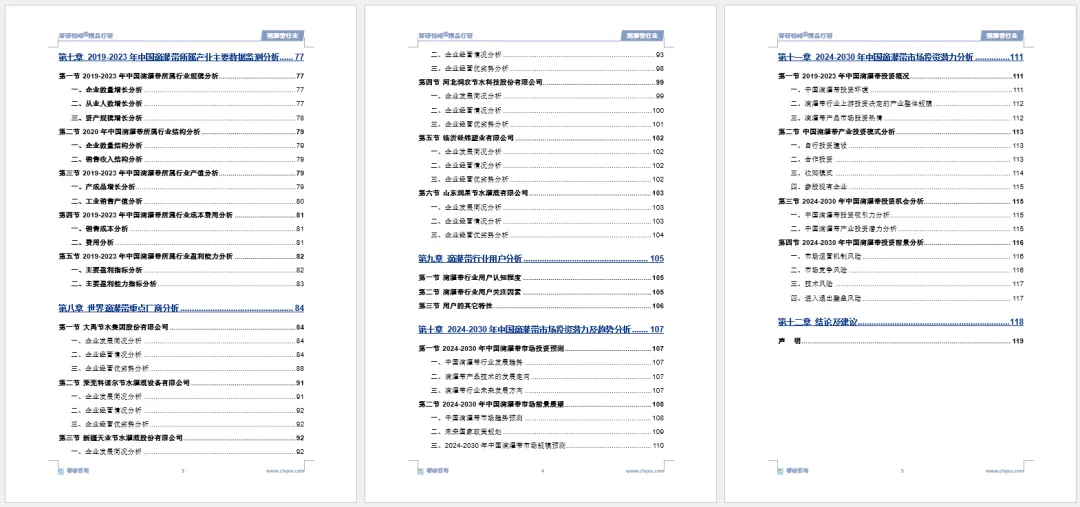Select 三、2024-2030 市场规模预测 entry

548,446
